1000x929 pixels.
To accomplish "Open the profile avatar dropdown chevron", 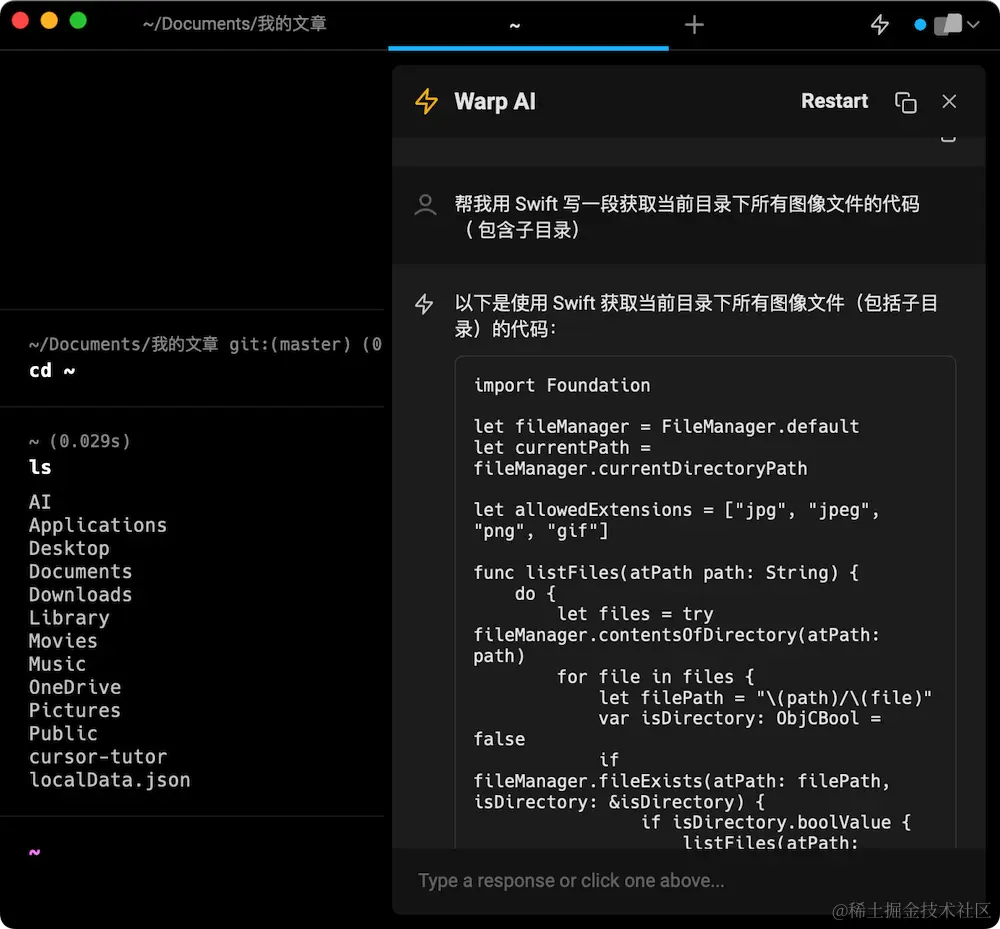I will 973,25.
